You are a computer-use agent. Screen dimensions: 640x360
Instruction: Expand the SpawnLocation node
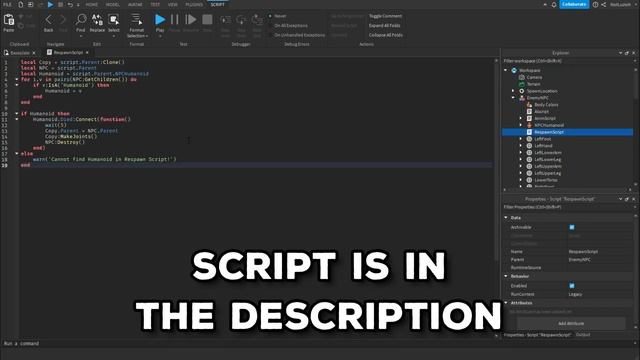tap(513, 91)
